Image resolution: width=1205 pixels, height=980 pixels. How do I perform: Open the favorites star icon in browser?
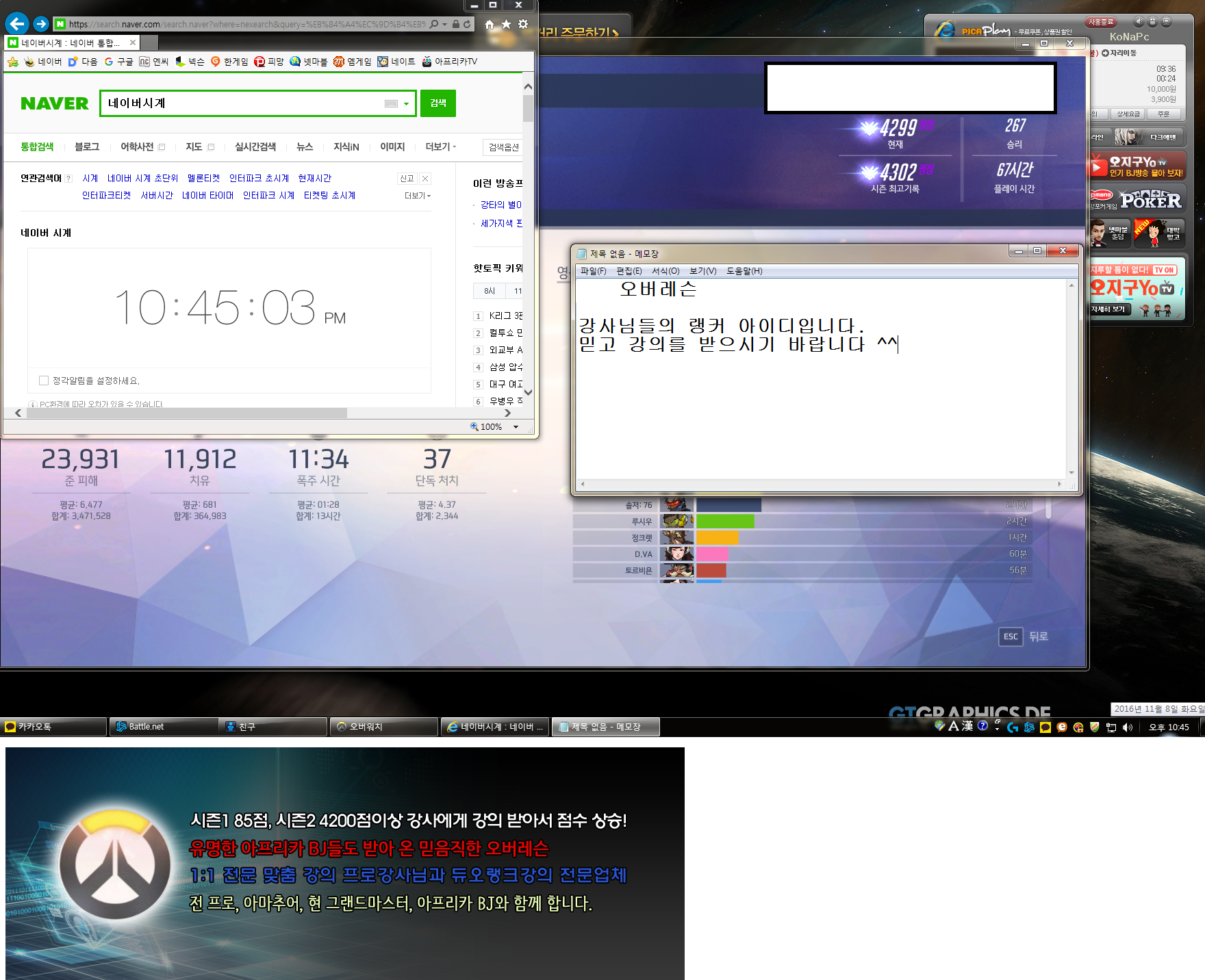[x=506, y=25]
